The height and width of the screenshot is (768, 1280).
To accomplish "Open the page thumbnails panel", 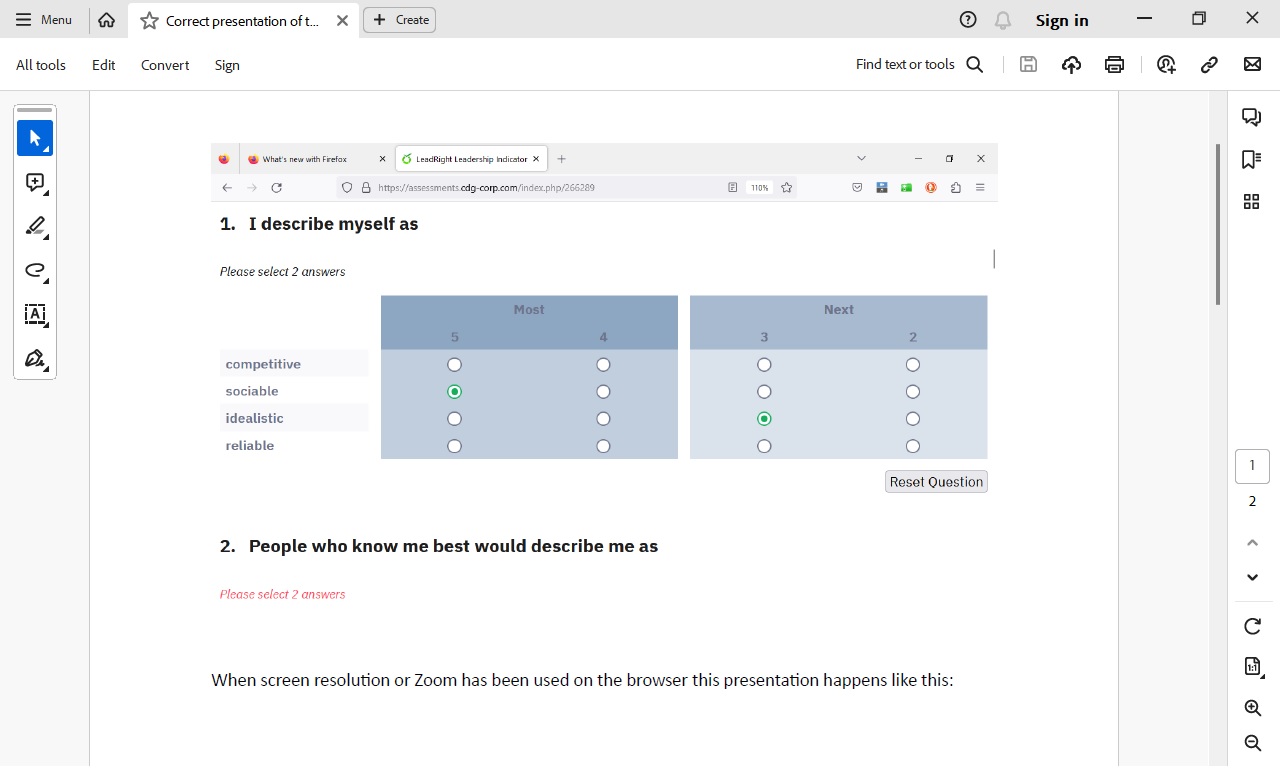I will [x=1251, y=202].
